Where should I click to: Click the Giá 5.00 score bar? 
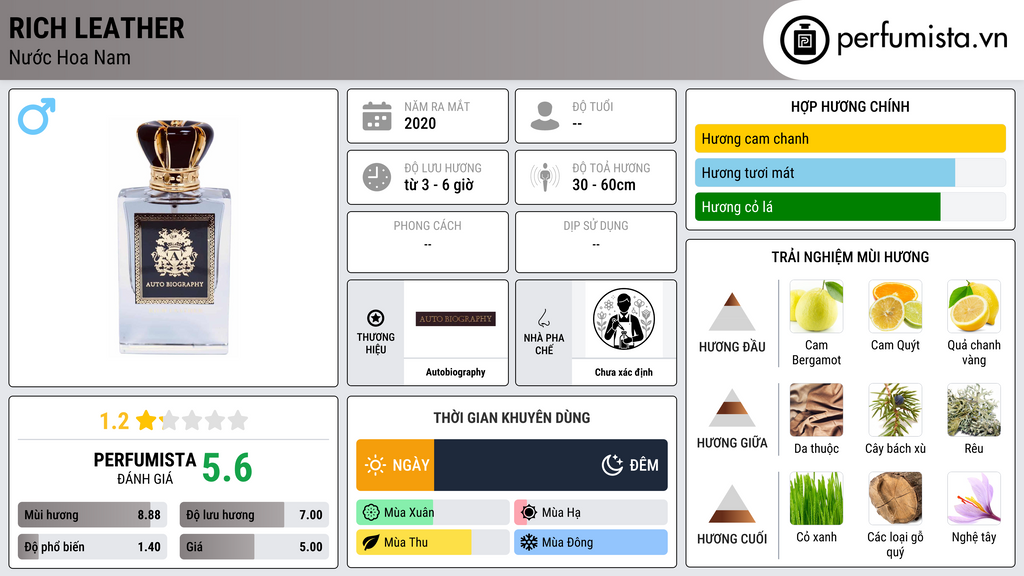click(254, 547)
